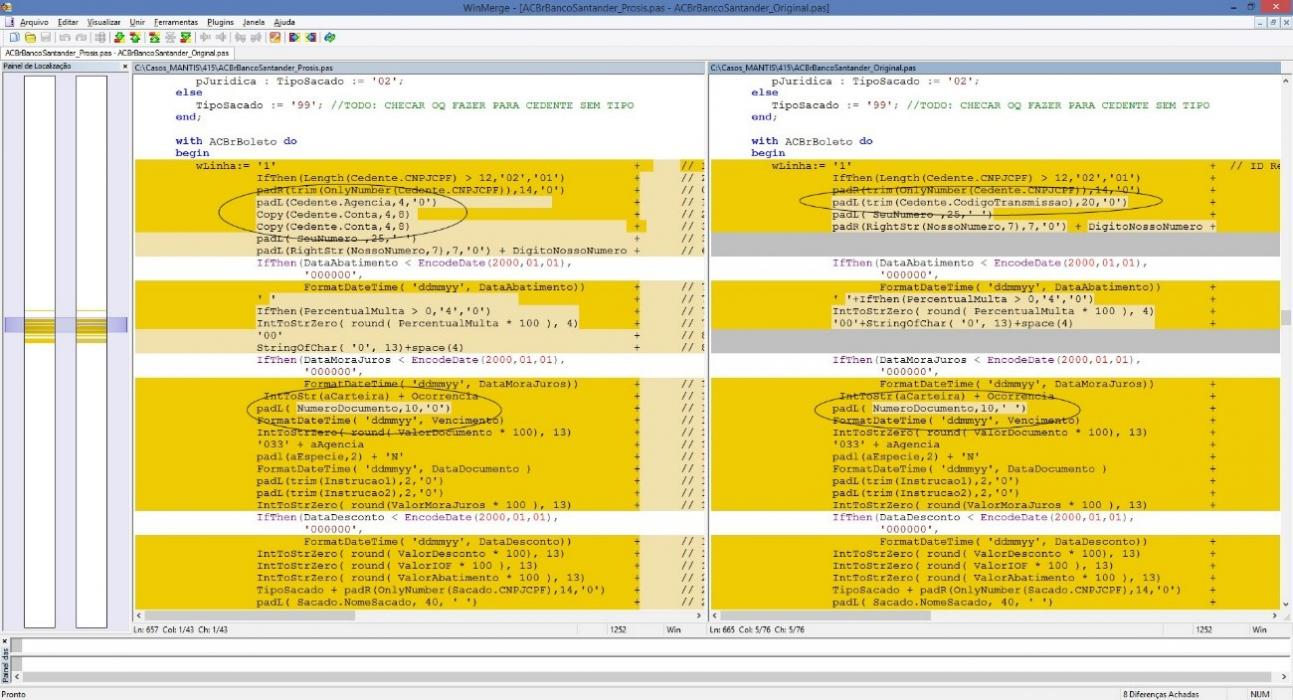
Task: Go to last difference toolbar icon
Action: click(186, 37)
